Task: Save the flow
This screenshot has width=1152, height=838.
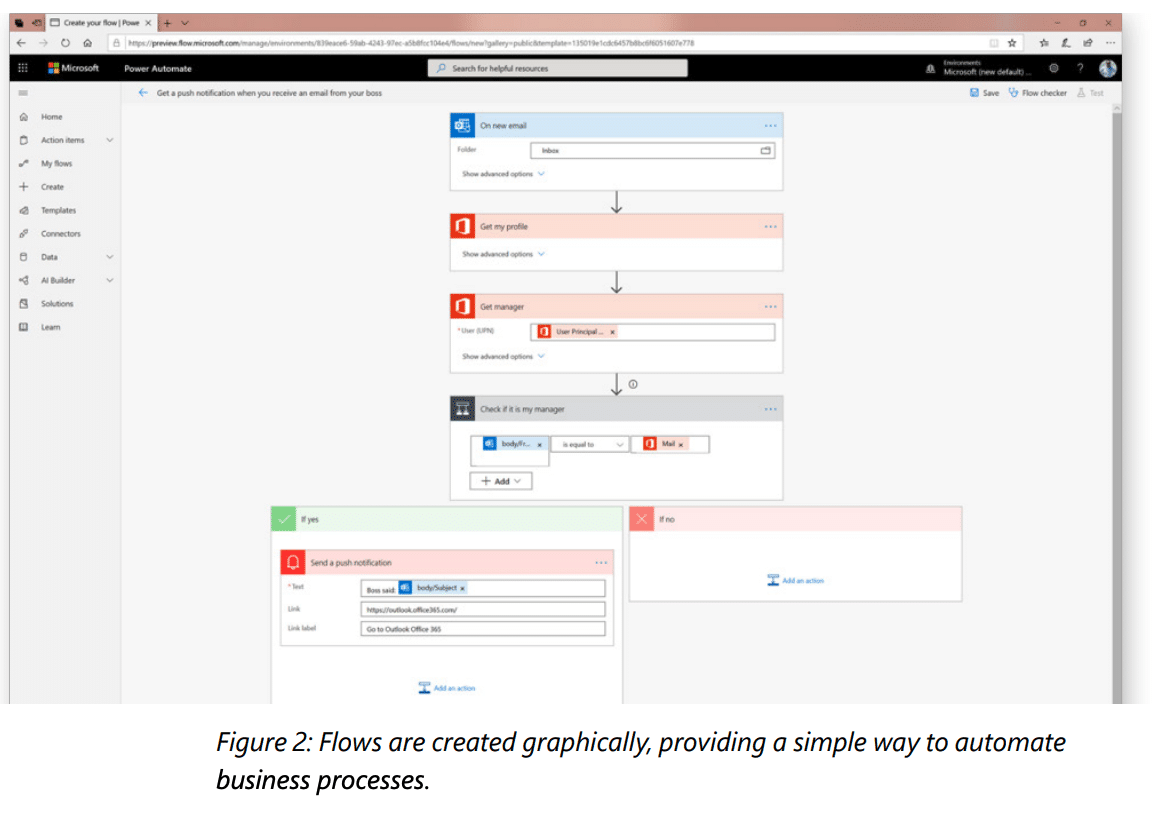Action: pos(984,93)
